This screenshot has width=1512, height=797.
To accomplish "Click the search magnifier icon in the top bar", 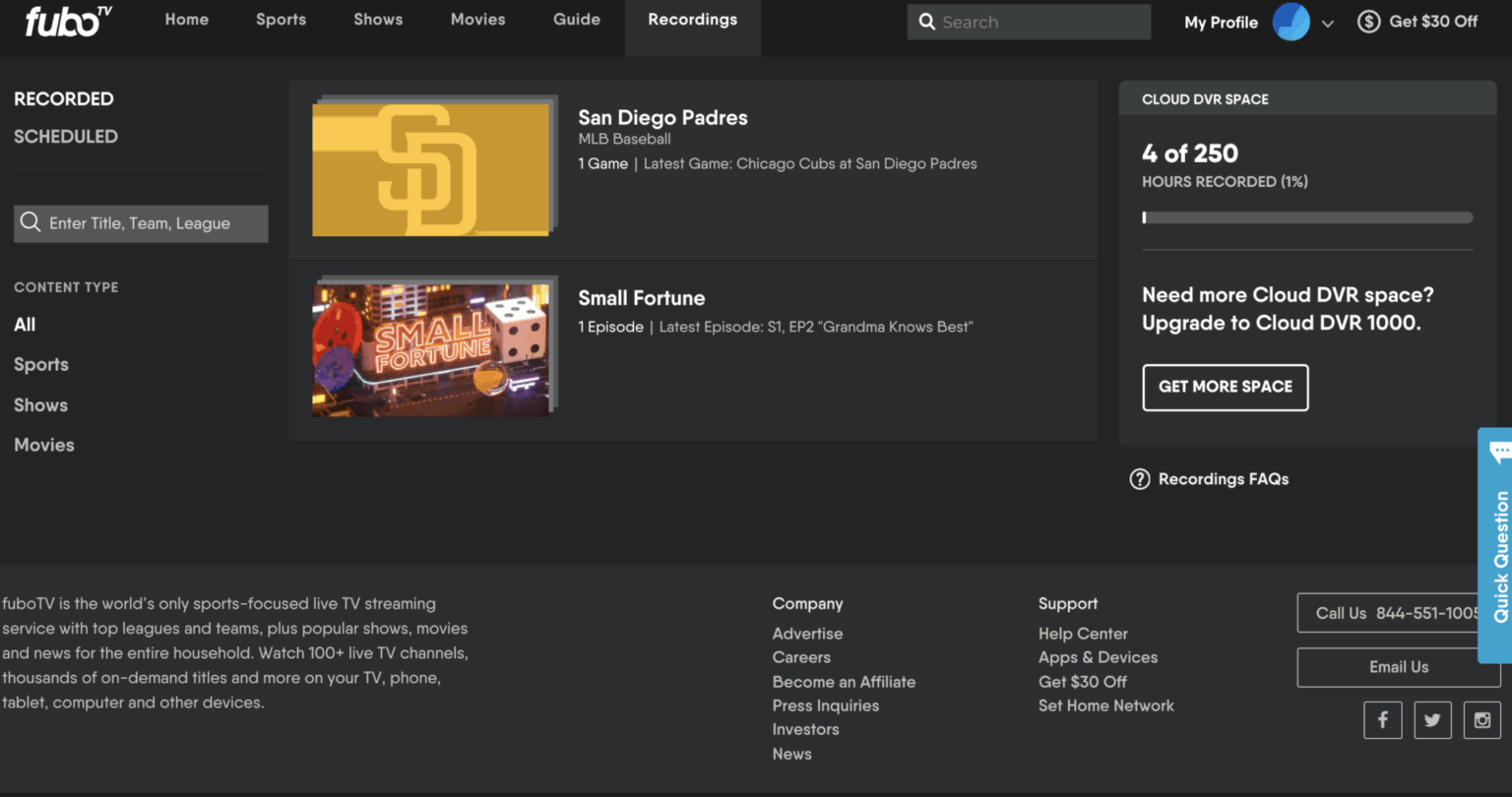I will pyautogui.click(x=926, y=22).
